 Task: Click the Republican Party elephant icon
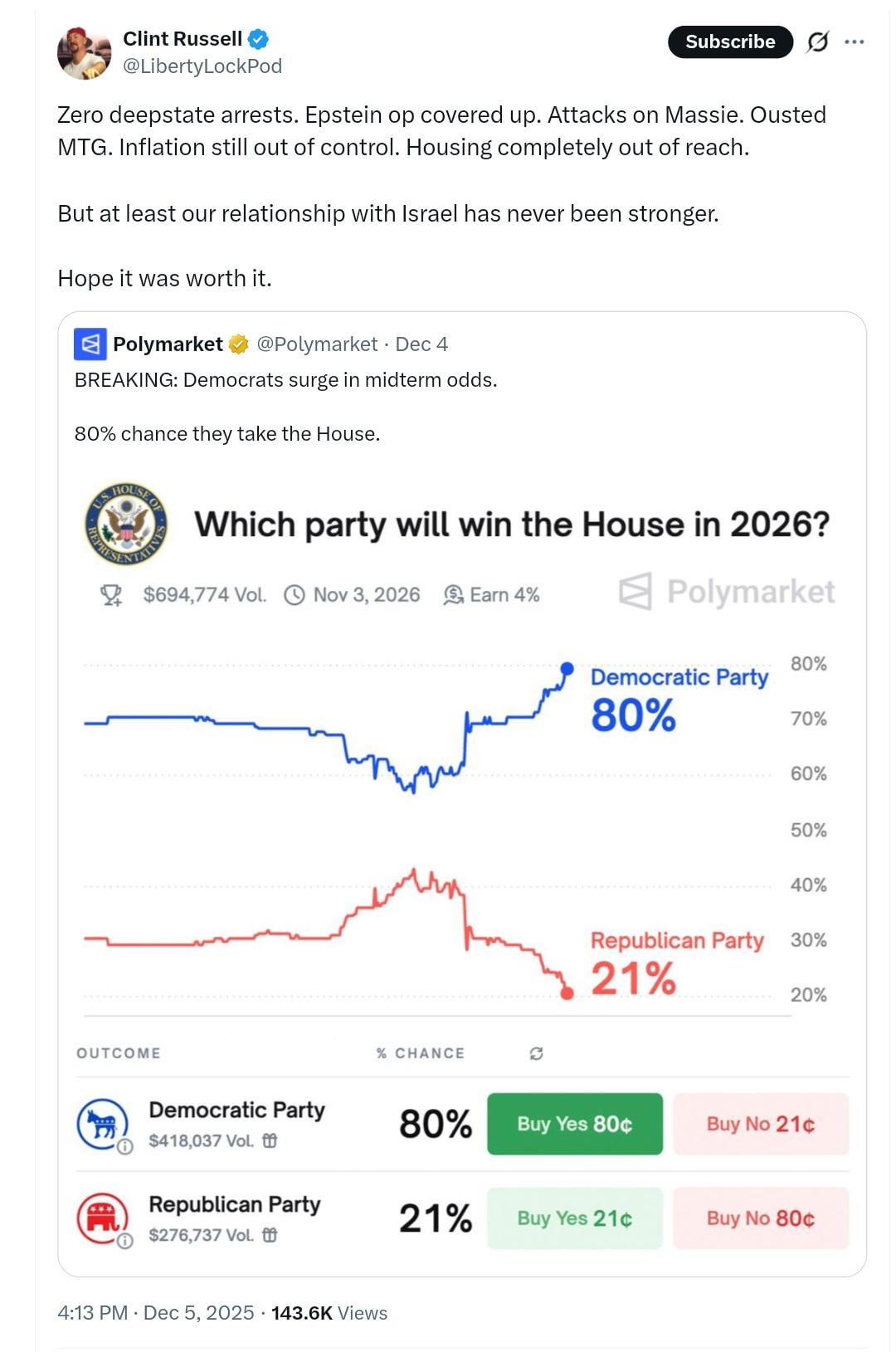click(x=102, y=1218)
